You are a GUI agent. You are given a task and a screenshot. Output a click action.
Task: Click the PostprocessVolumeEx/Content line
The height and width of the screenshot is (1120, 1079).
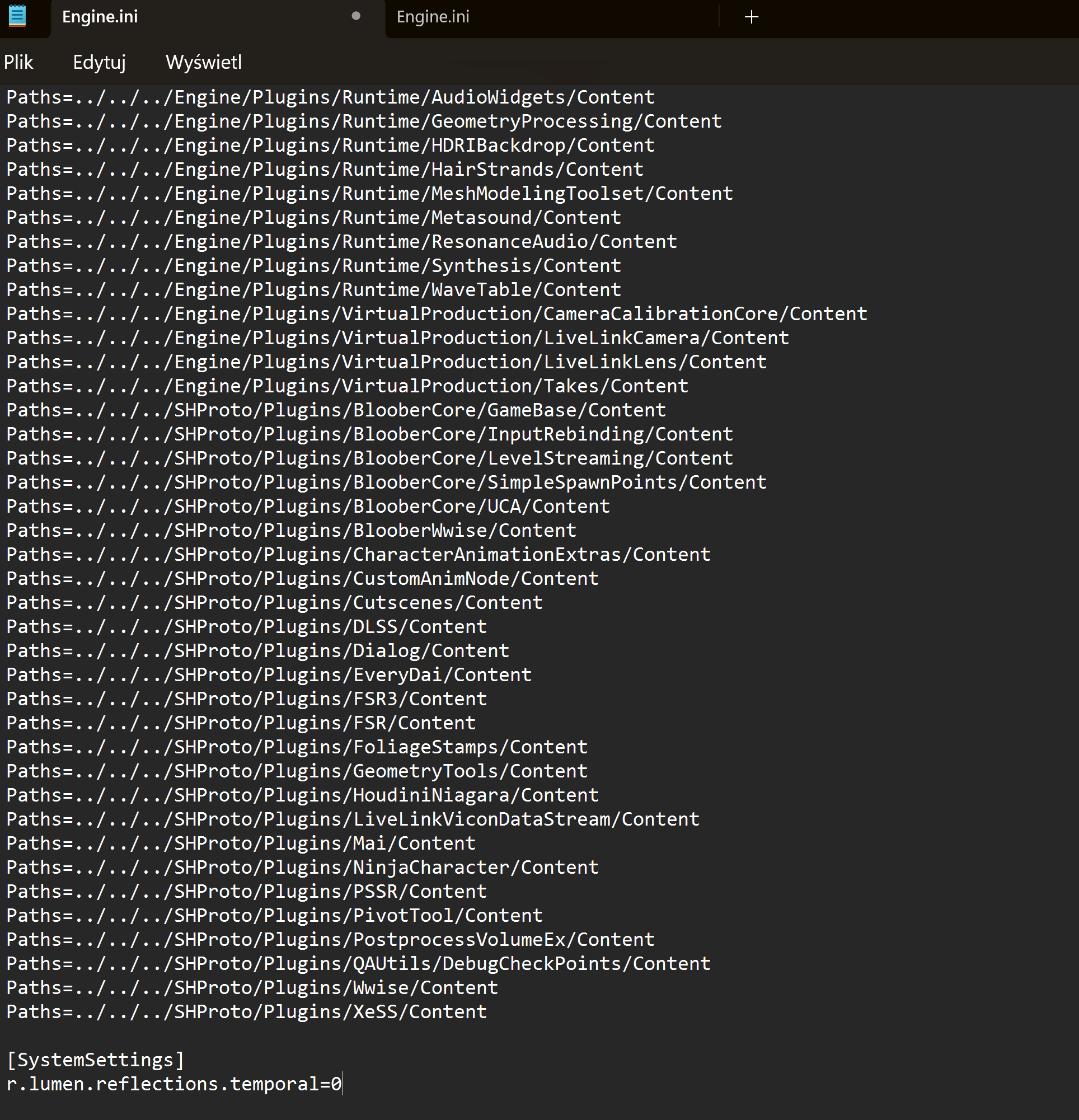point(330,939)
